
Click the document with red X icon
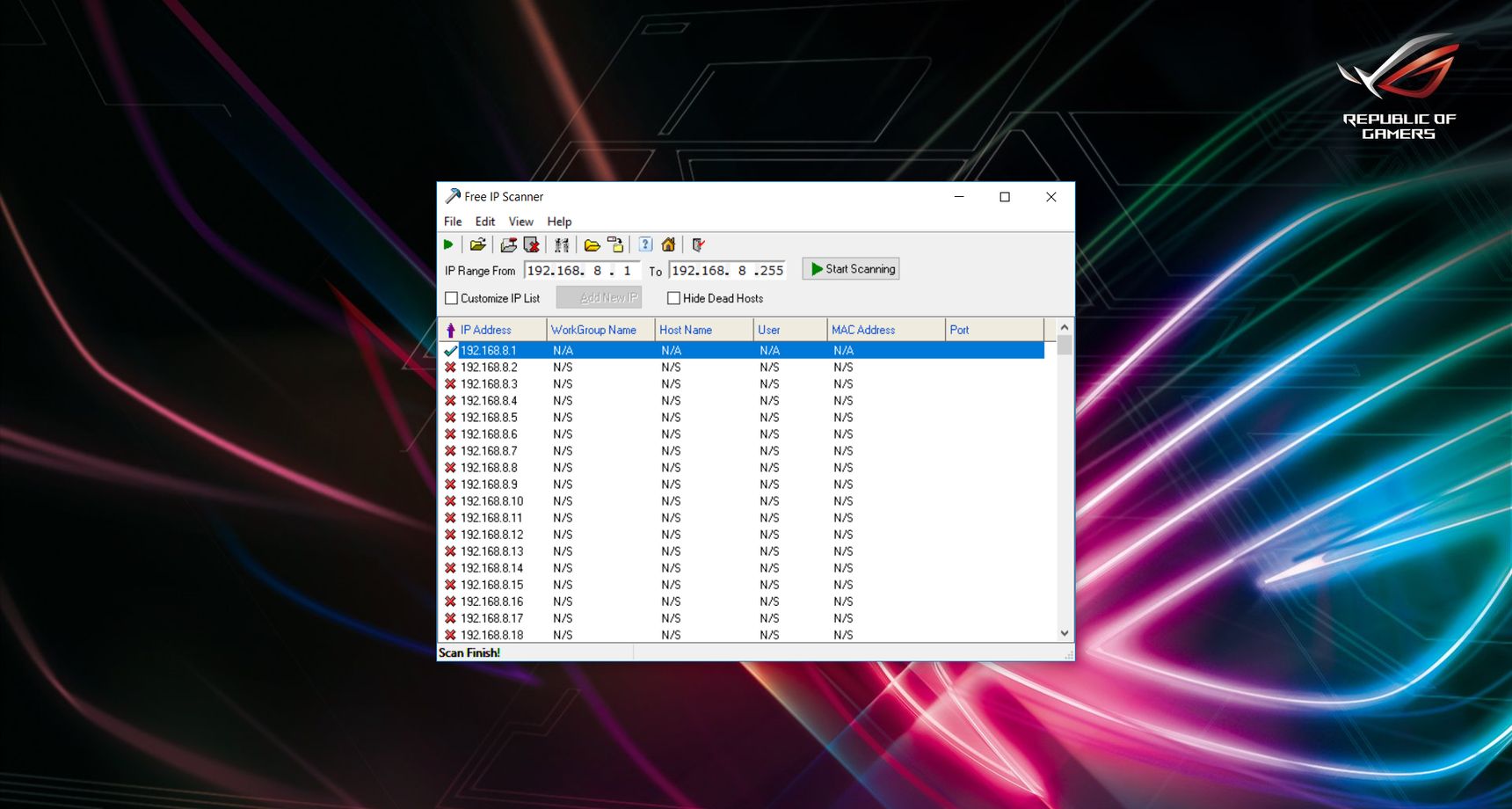pos(531,244)
